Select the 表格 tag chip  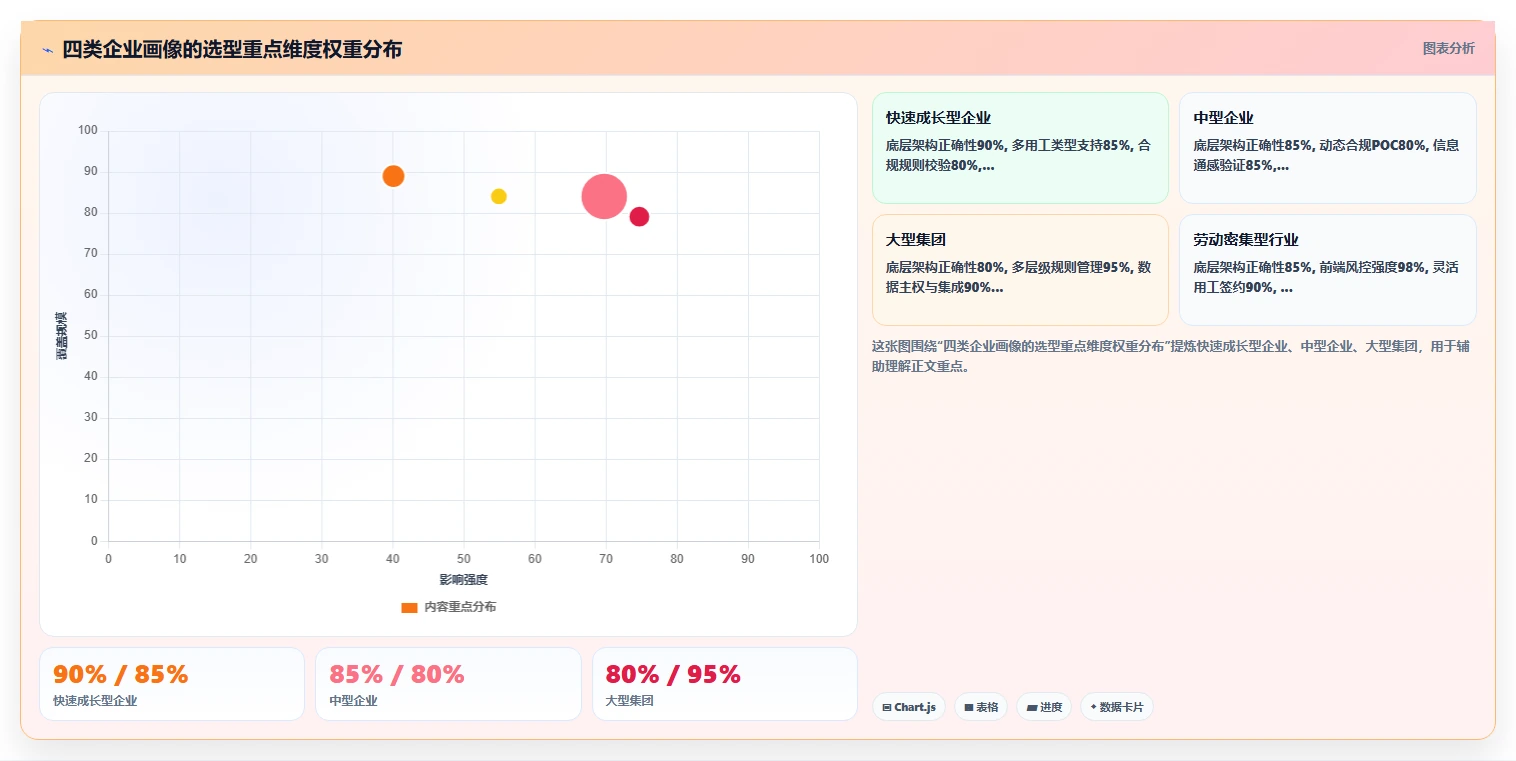pyautogui.click(x=981, y=707)
